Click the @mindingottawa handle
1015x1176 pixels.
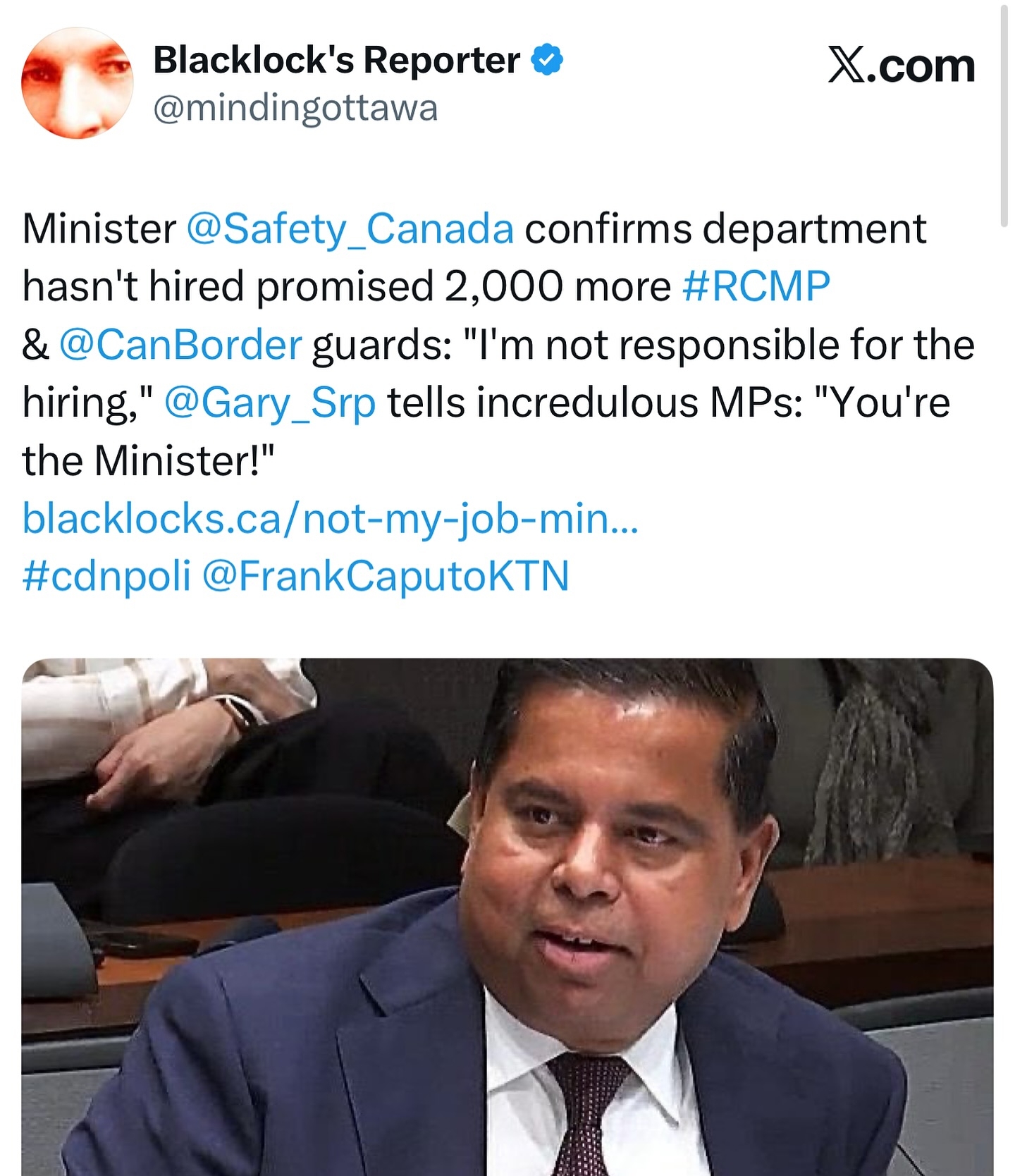click(295, 109)
